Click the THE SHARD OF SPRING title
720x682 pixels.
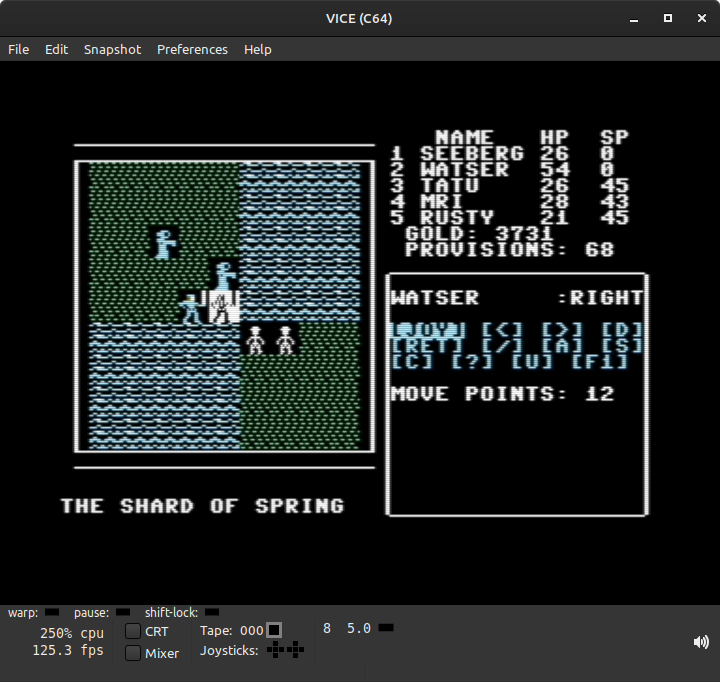(x=202, y=506)
